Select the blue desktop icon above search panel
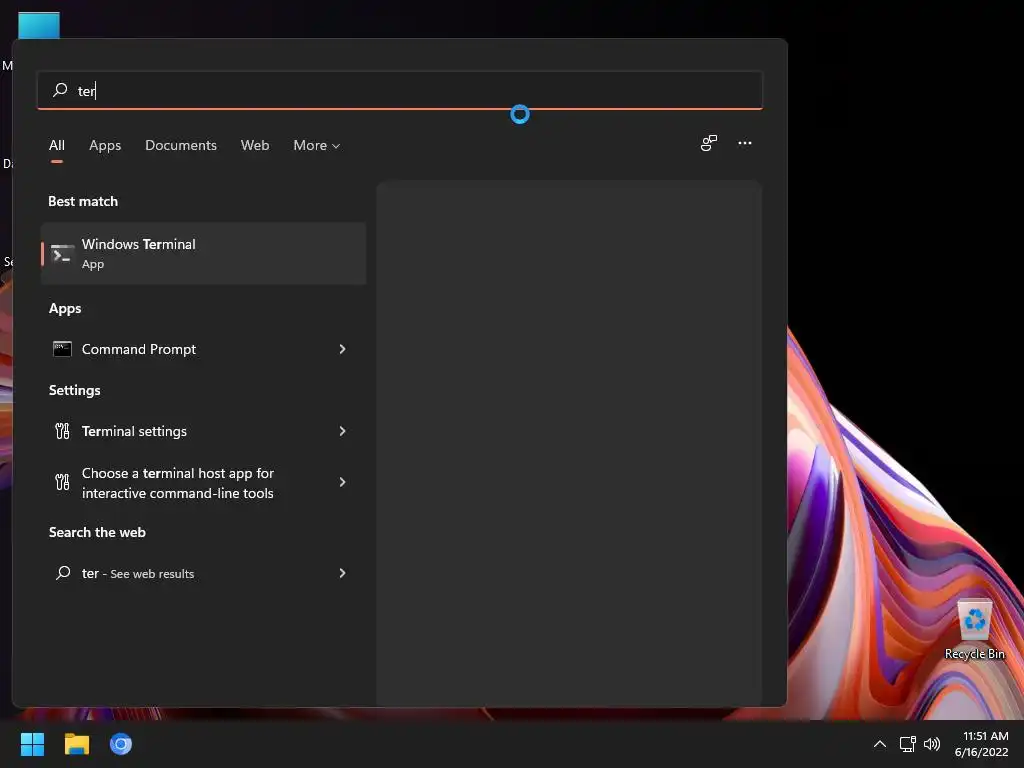 [39, 25]
